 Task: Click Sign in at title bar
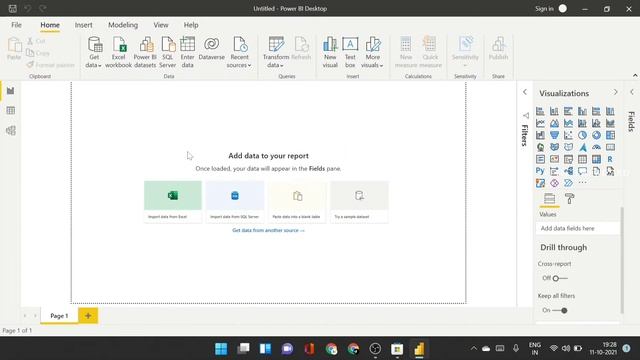pyautogui.click(x=544, y=9)
